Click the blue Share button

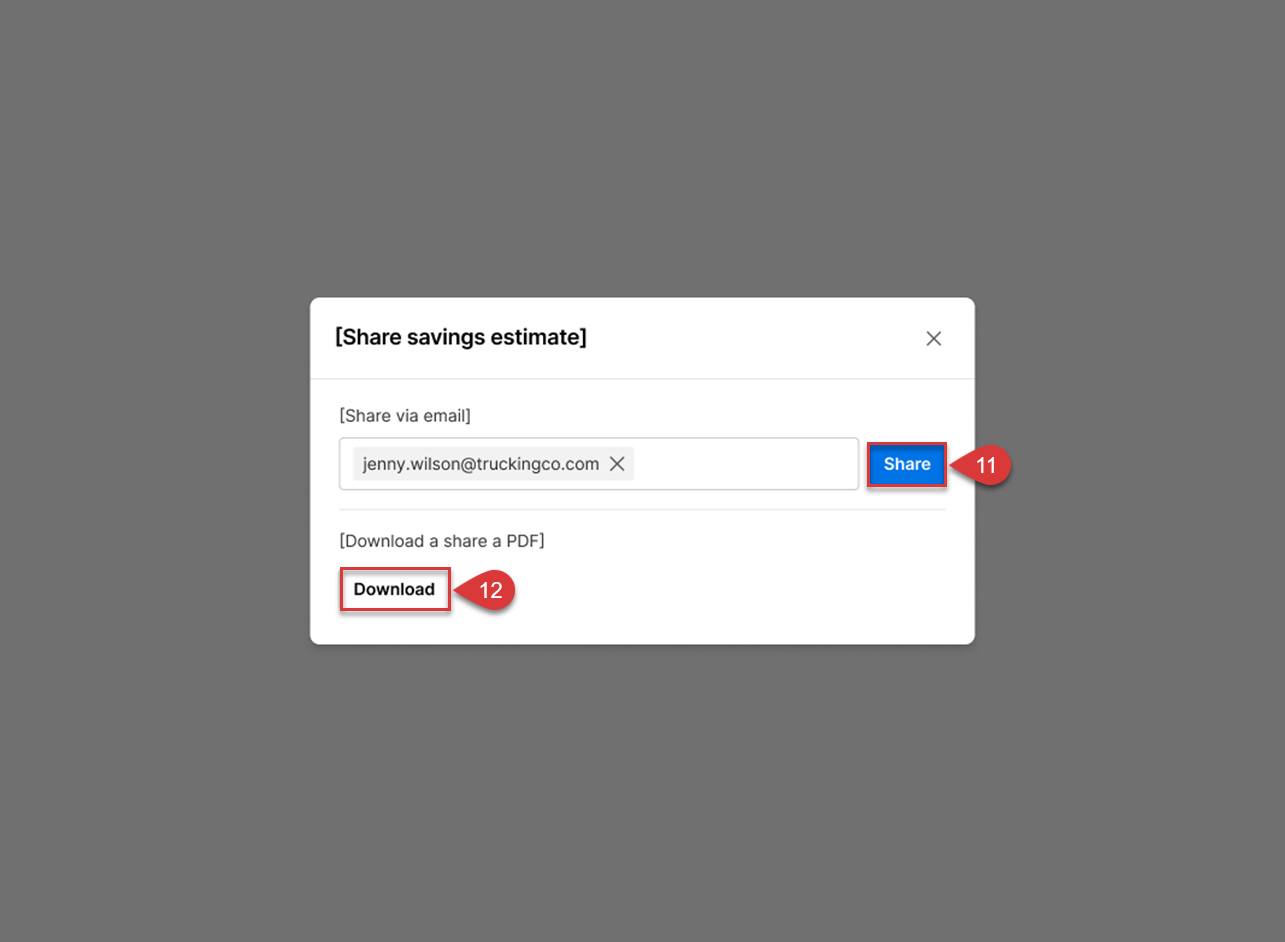[906, 465]
